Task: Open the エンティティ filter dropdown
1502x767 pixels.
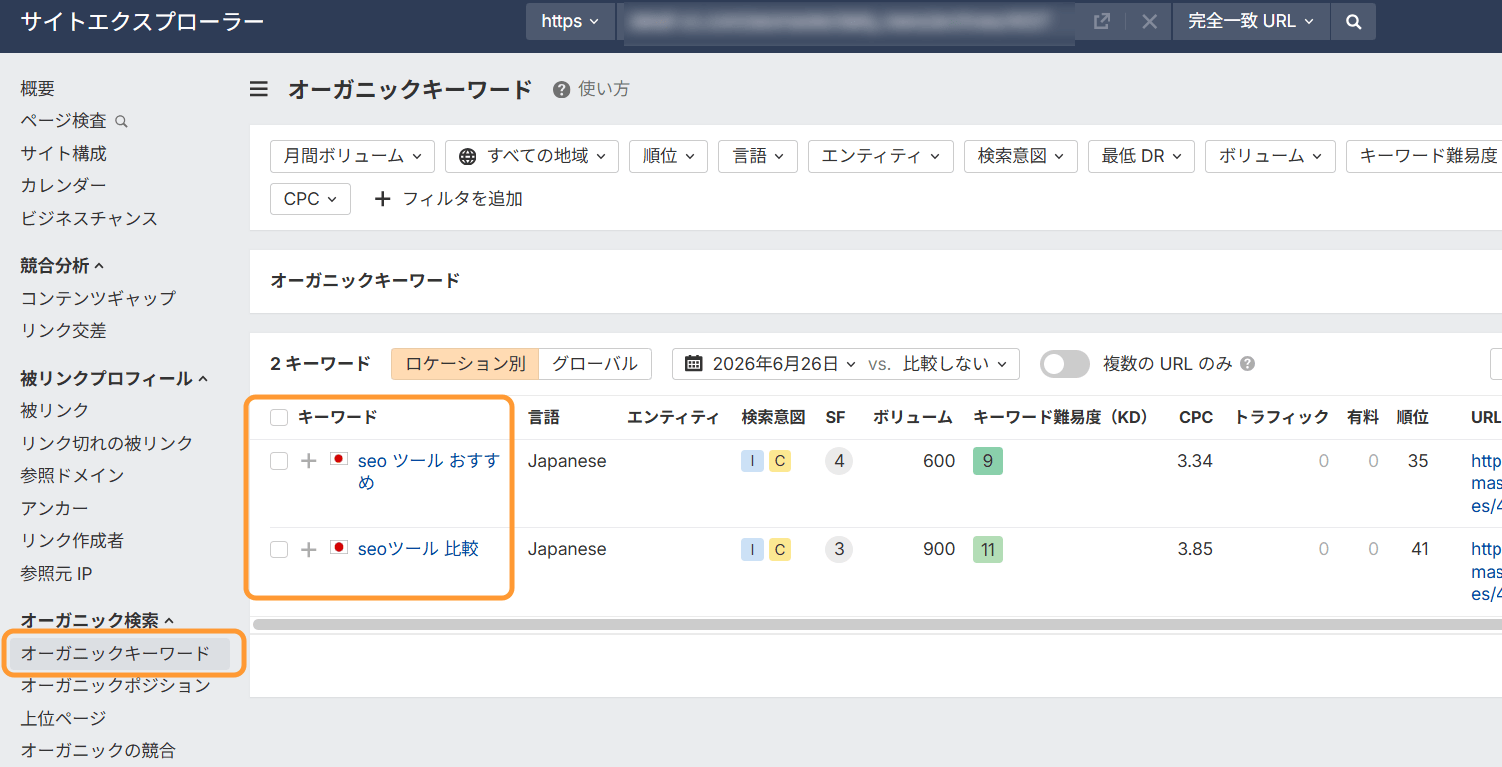Action: [x=880, y=156]
